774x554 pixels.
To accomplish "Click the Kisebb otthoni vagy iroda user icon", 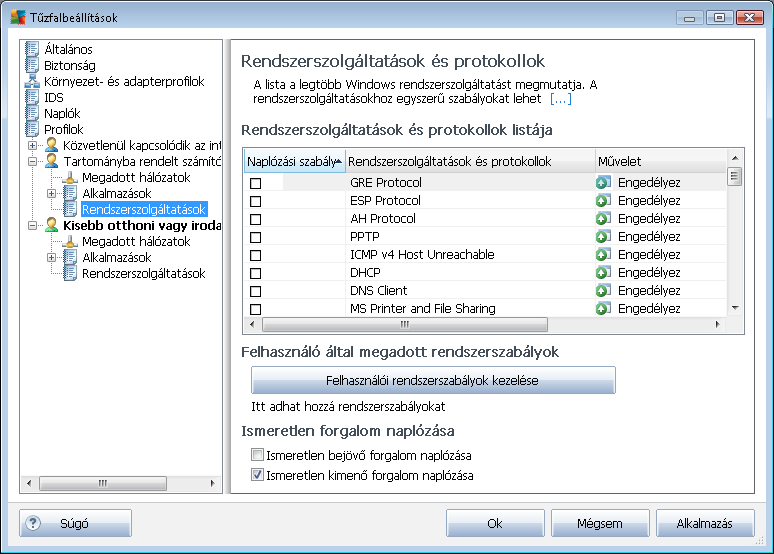I will click(51, 225).
